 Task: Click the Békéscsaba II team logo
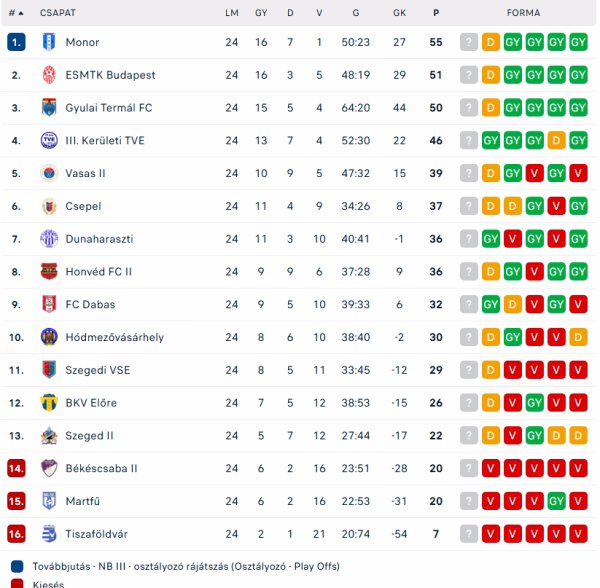(x=49, y=468)
